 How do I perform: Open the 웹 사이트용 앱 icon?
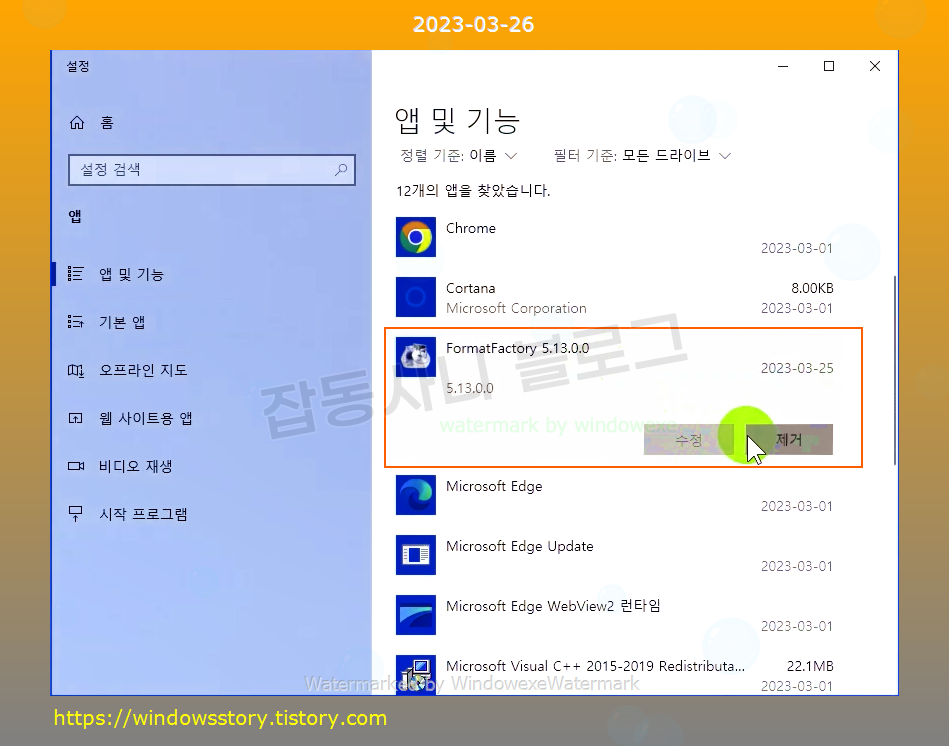pyautogui.click(x=76, y=418)
